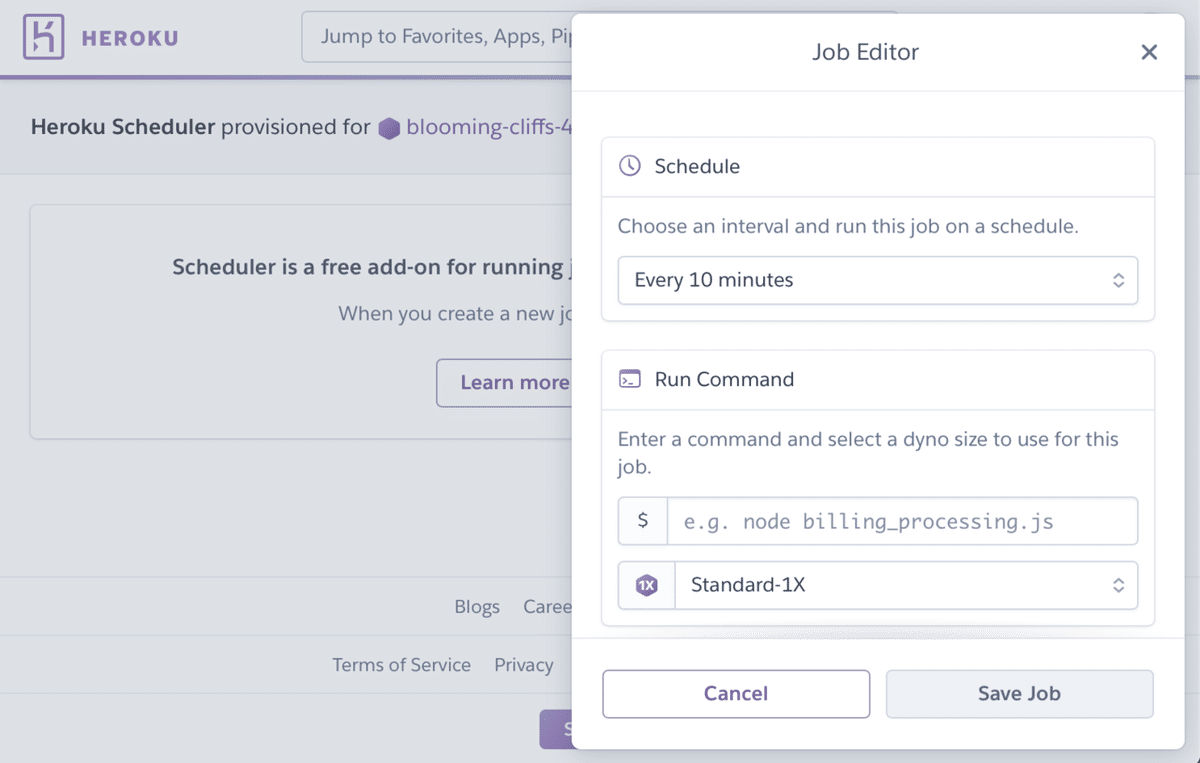Click the clock Schedule icon

click(x=630, y=166)
